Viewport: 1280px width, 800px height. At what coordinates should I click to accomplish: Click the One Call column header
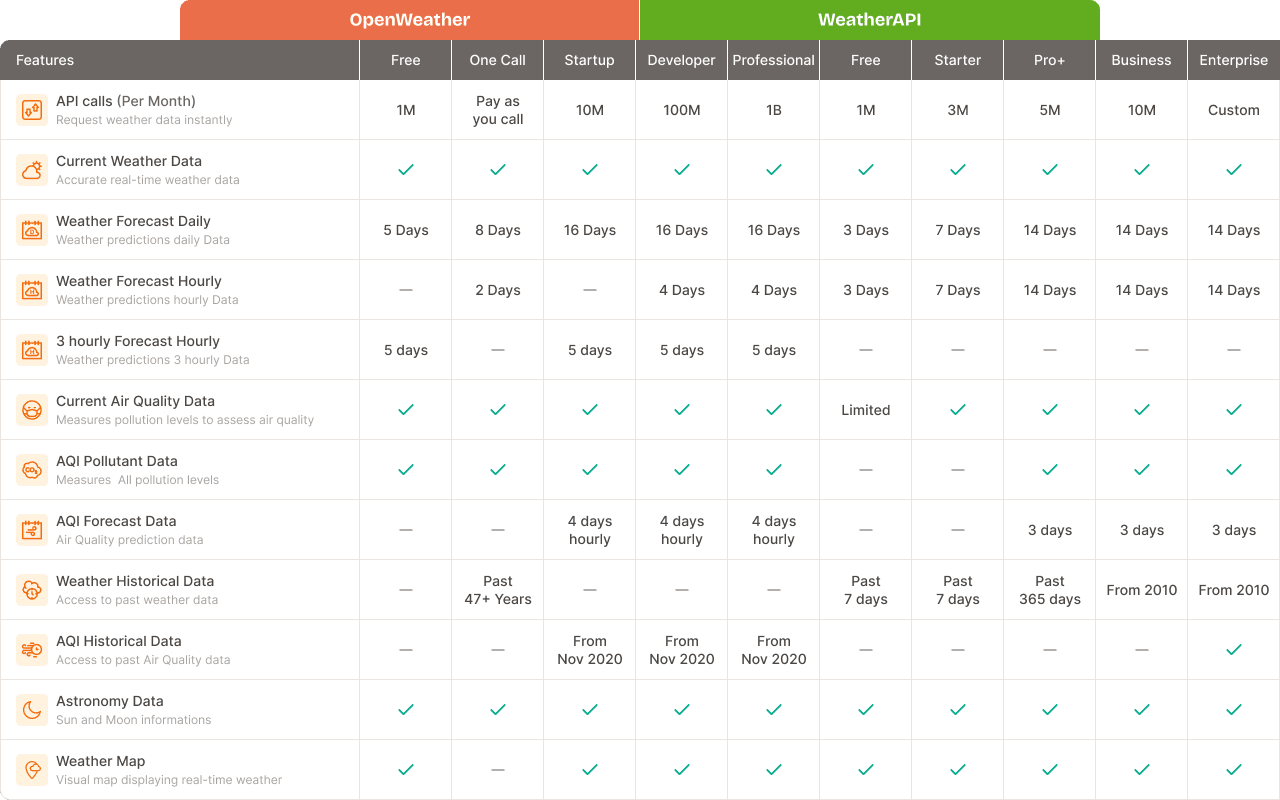[x=497, y=60]
